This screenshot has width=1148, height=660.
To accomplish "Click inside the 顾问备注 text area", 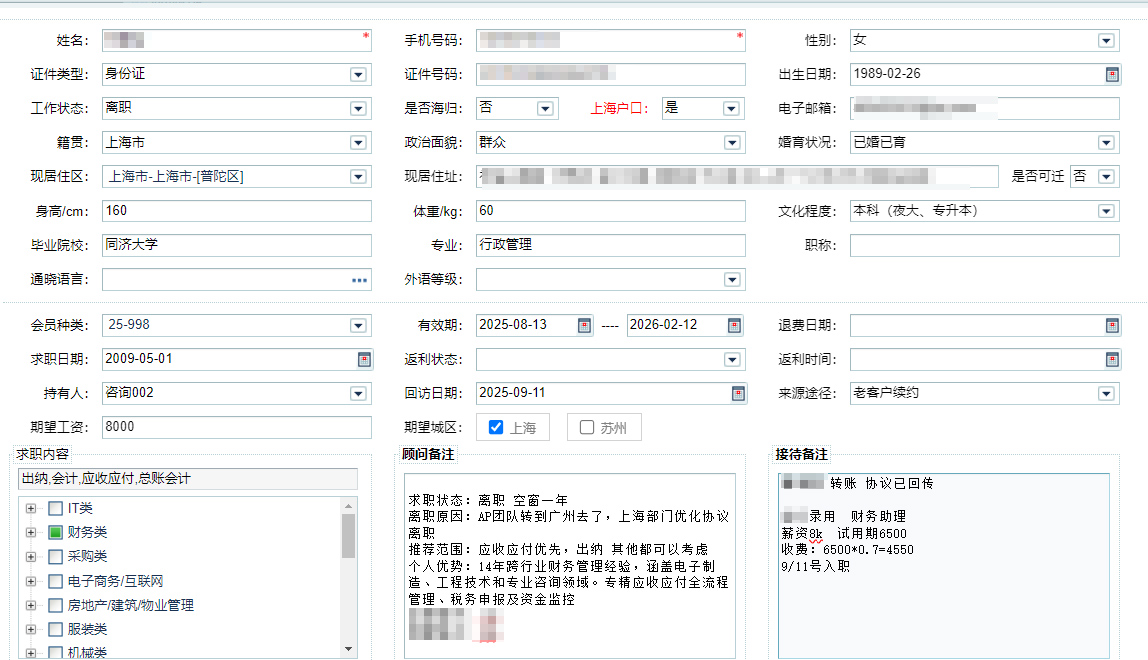I will click(570, 566).
